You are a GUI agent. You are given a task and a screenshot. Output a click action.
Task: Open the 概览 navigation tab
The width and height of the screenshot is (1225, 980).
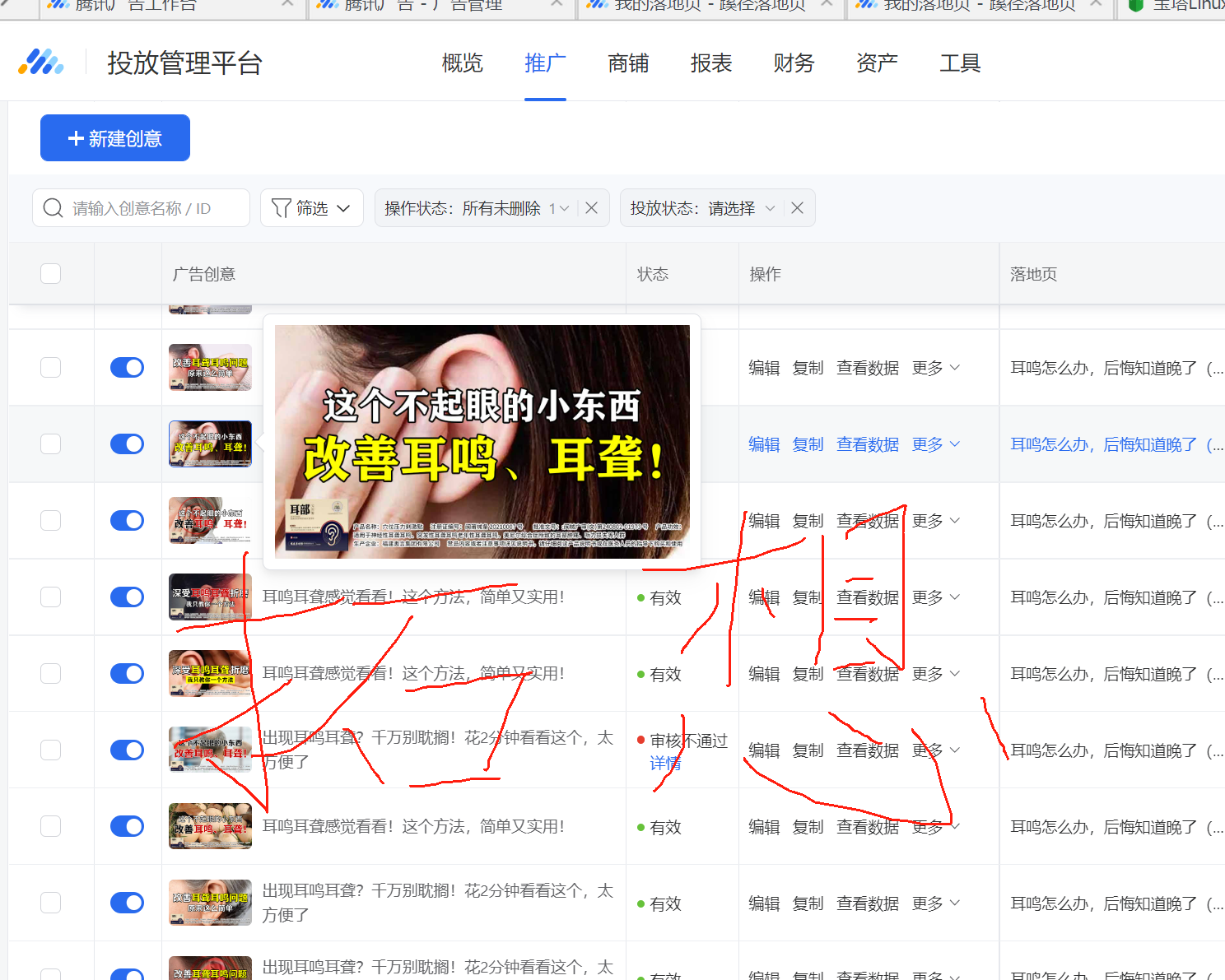pyautogui.click(x=463, y=63)
